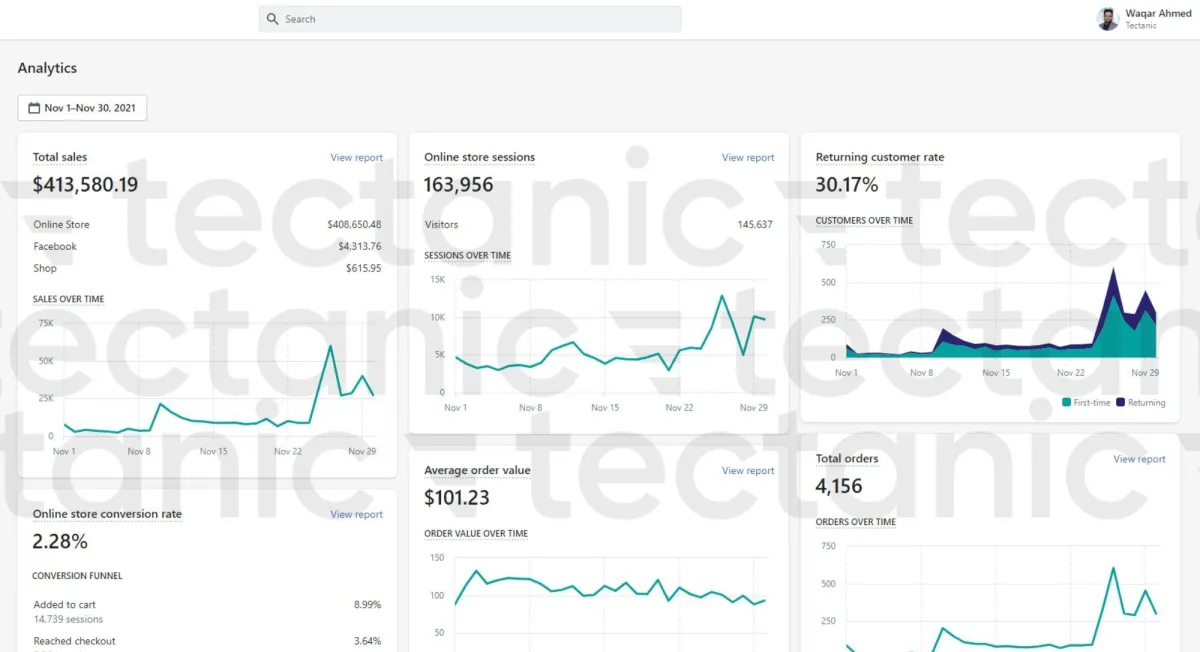The width and height of the screenshot is (1200, 652).
Task: Click the 30.17% returning rate value
Action: click(847, 185)
